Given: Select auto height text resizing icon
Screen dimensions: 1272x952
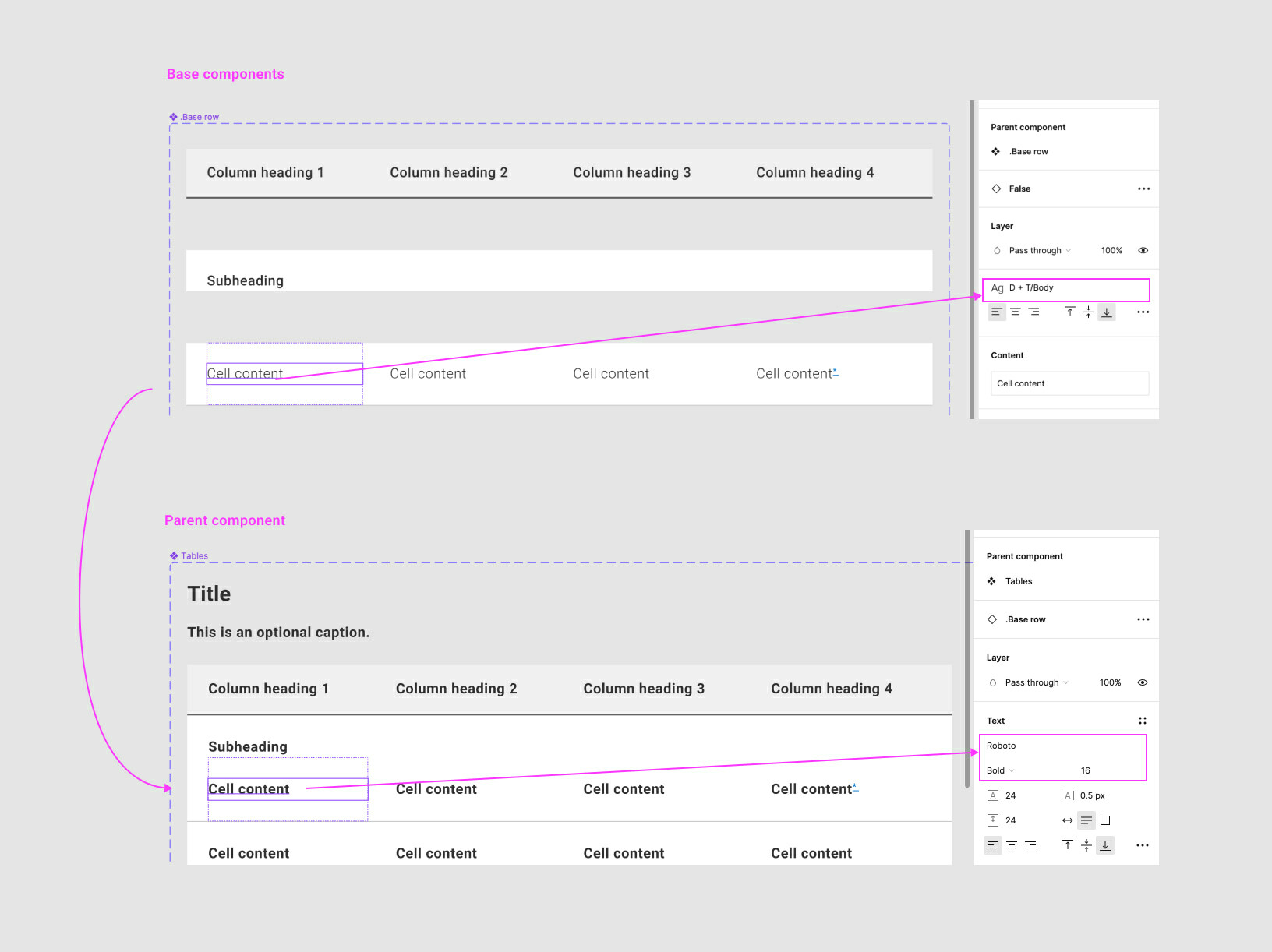Looking at the screenshot, I should tap(1086, 820).
